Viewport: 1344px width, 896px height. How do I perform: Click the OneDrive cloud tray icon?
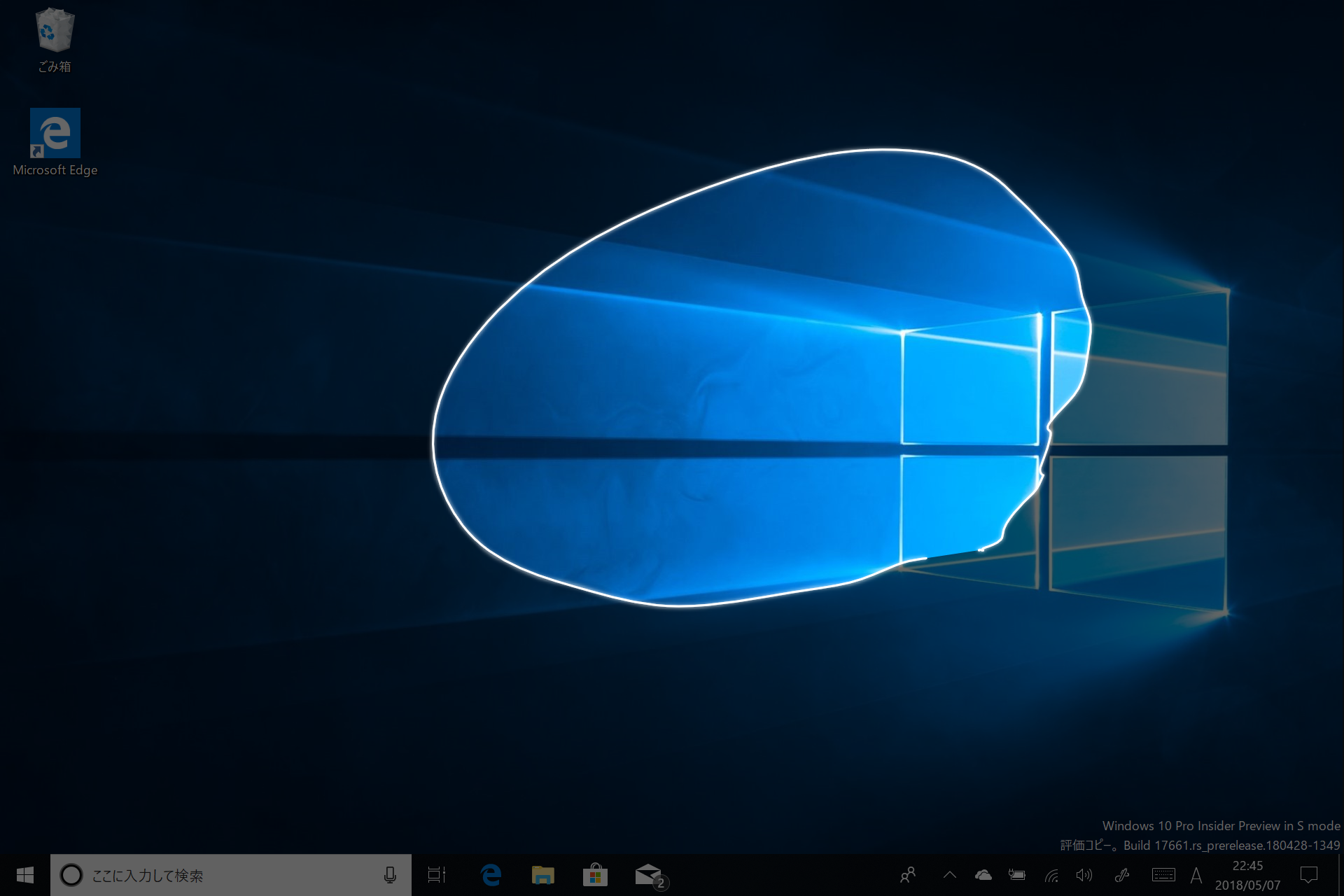pyautogui.click(x=983, y=875)
